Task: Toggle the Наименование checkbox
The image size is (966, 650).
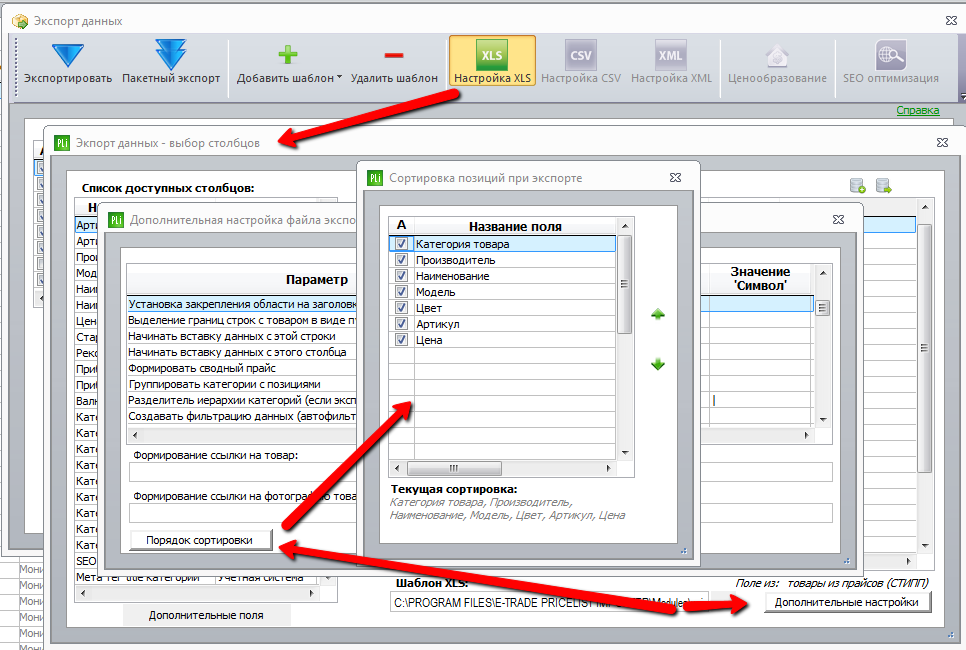Action: click(x=401, y=276)
